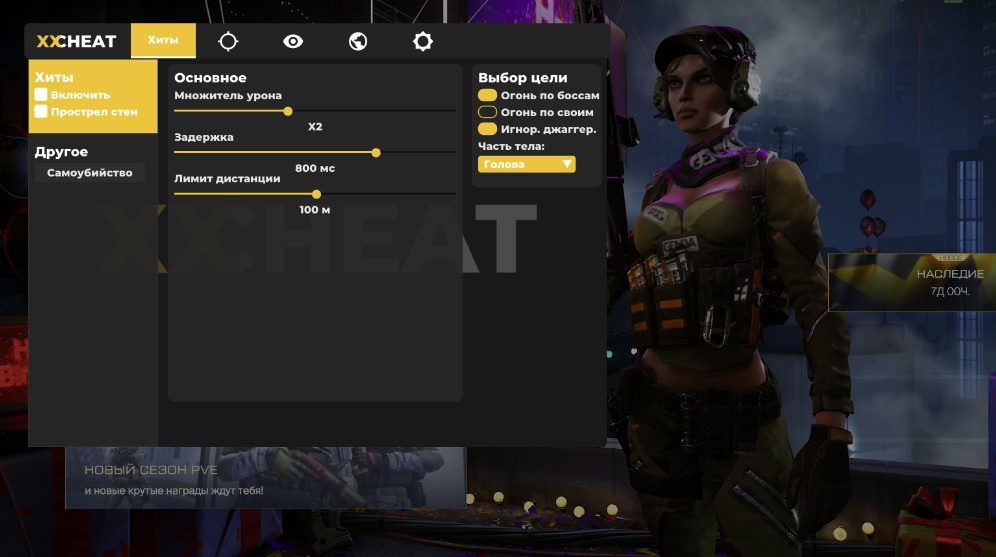Click the XXCHEAT logo
Image resolution: width=996 pixels, height=557 pixels.
tap(76, 41)
